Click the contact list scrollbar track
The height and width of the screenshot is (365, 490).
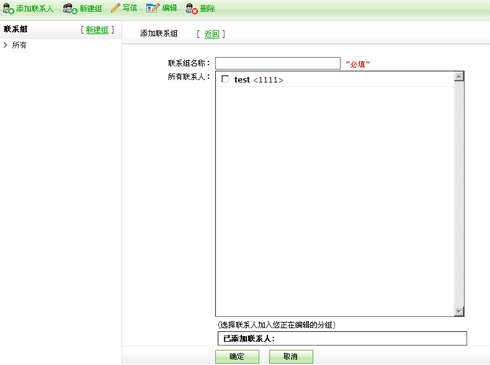pyautogui.click(x=459, y=194)
